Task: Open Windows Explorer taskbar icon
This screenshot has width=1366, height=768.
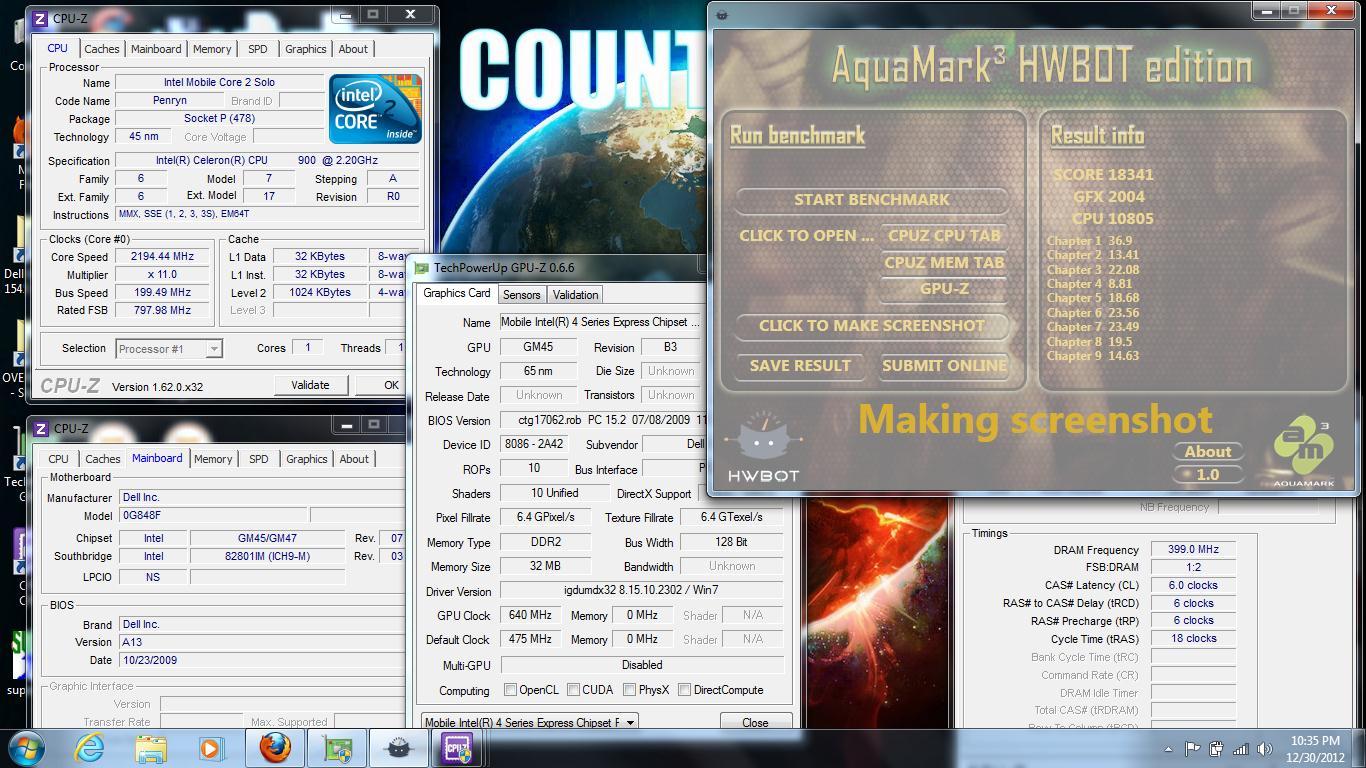Action: tap(151, 748)
